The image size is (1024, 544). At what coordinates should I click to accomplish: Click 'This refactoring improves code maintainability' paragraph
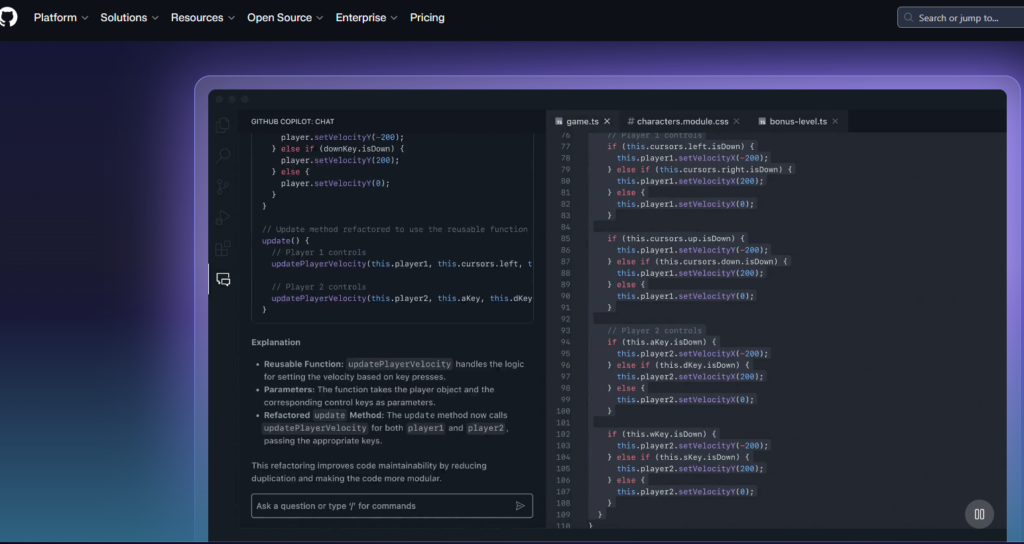click(369, 472)
